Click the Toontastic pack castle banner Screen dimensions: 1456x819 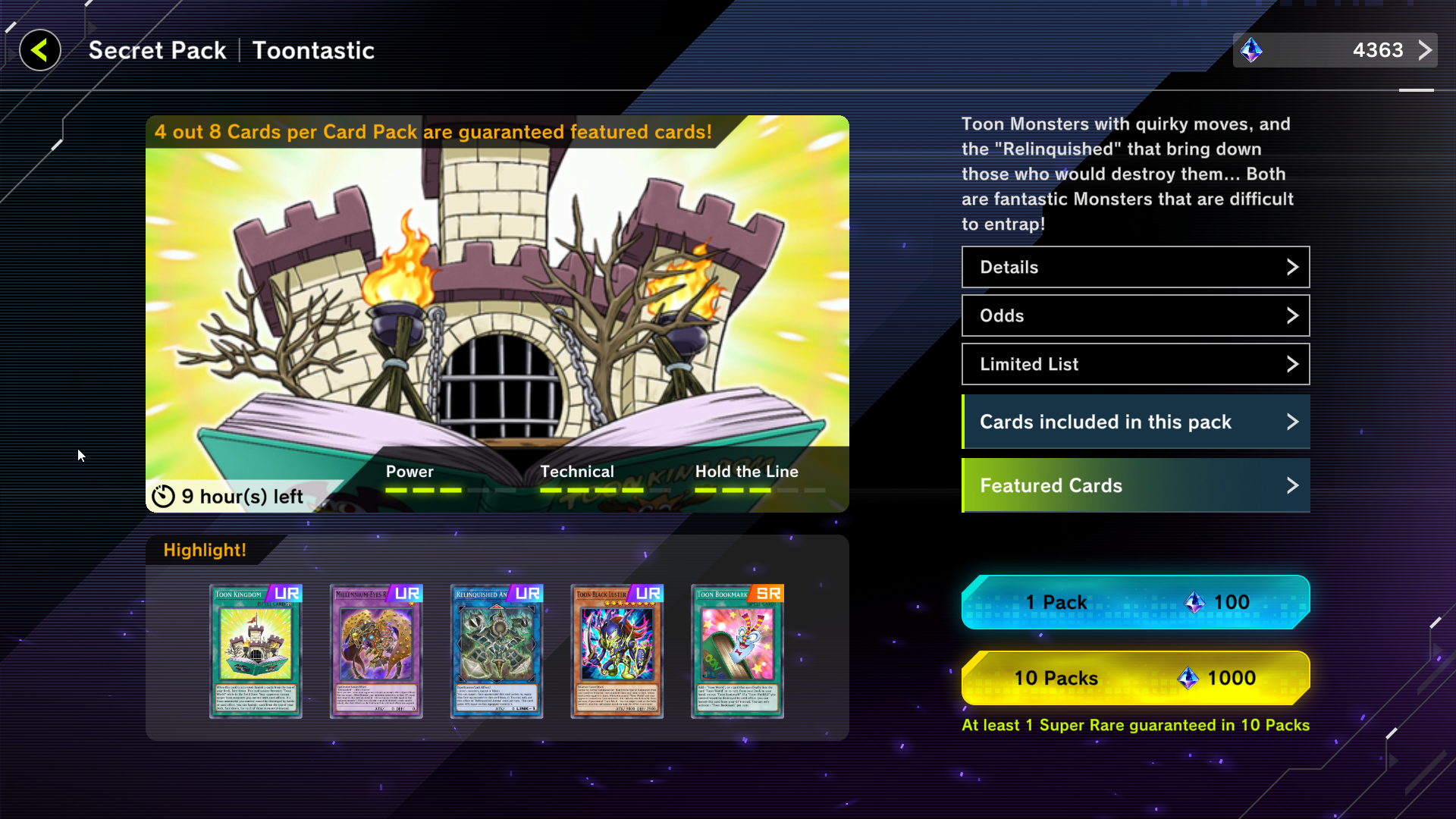[497, 314]
